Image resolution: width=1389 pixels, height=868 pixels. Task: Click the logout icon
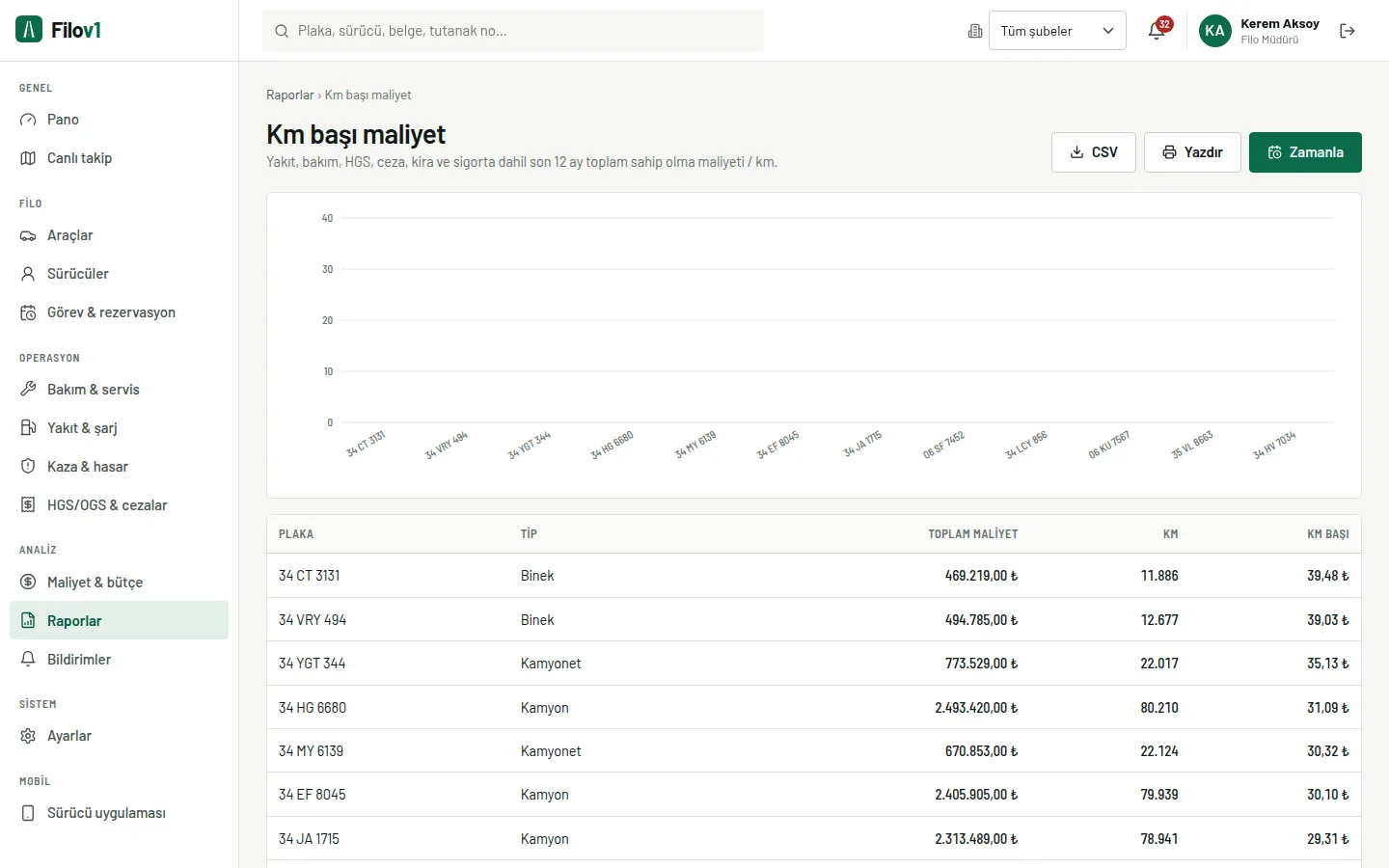(x=1348, y=31)
